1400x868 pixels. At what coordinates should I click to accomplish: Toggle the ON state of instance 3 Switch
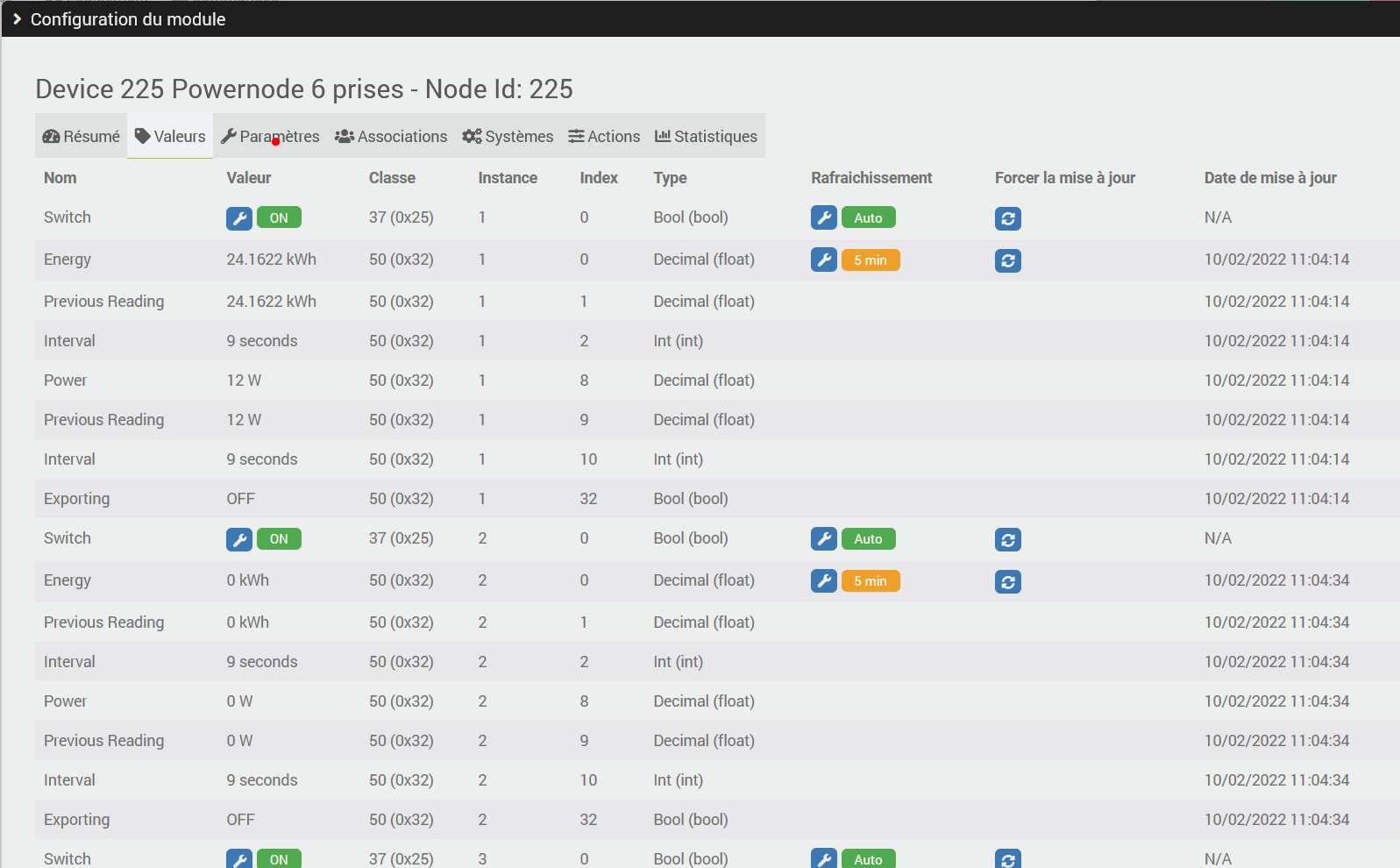pyautogui.click(x=279, y=858)
